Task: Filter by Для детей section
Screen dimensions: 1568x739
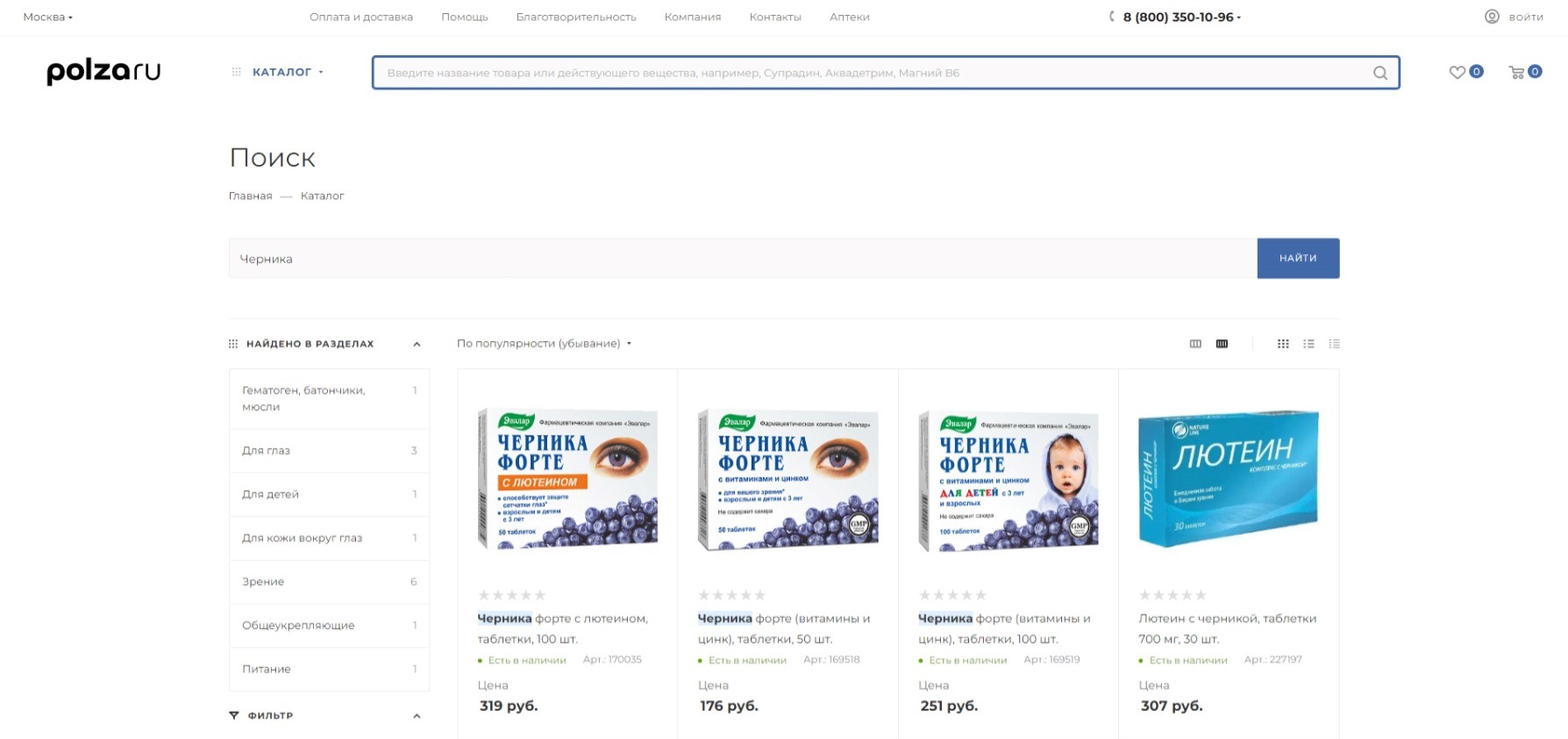Action: [330, 494]
